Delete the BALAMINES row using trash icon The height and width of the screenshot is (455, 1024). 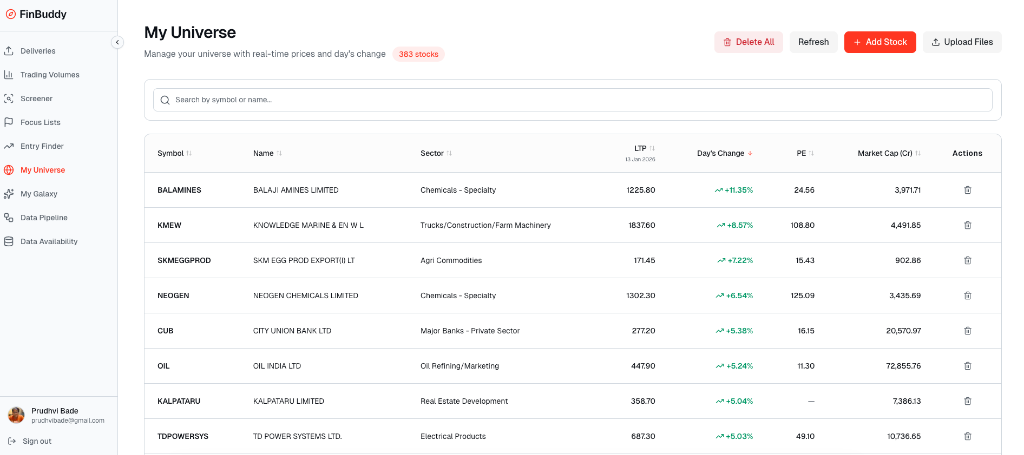[x=967, y=190]
